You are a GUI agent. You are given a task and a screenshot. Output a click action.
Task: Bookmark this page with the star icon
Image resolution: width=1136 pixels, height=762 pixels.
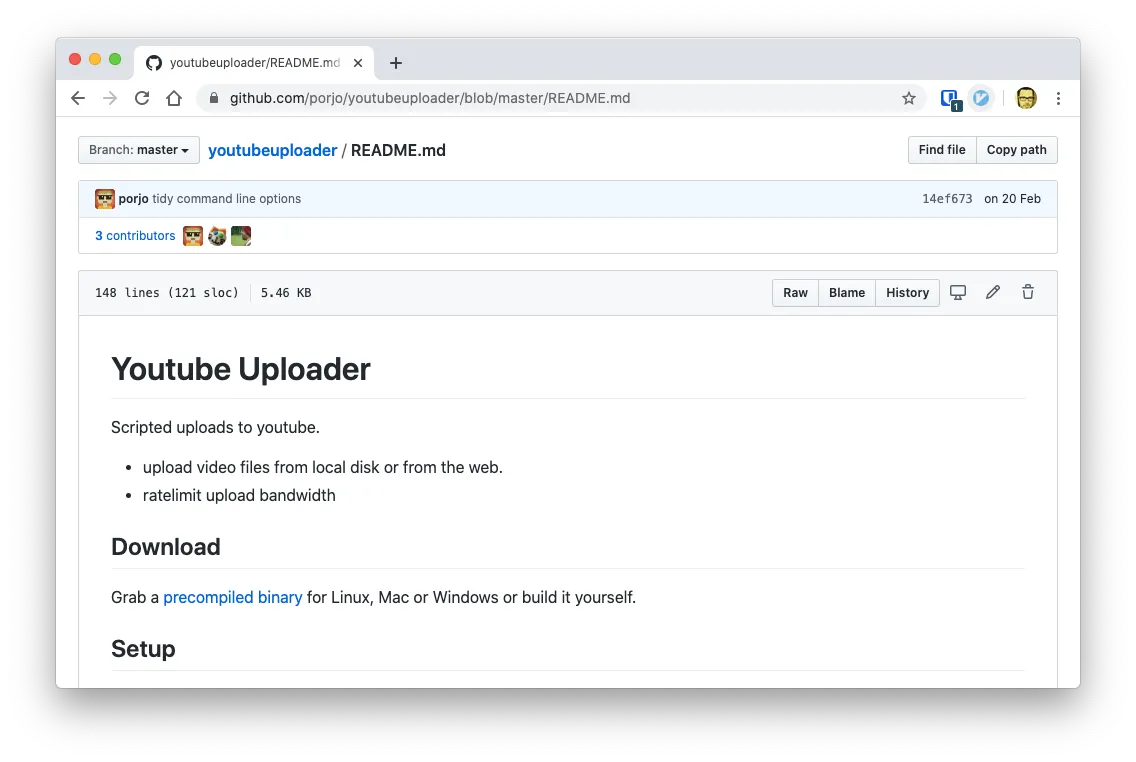pyautogui.click(x=909, y=98)
